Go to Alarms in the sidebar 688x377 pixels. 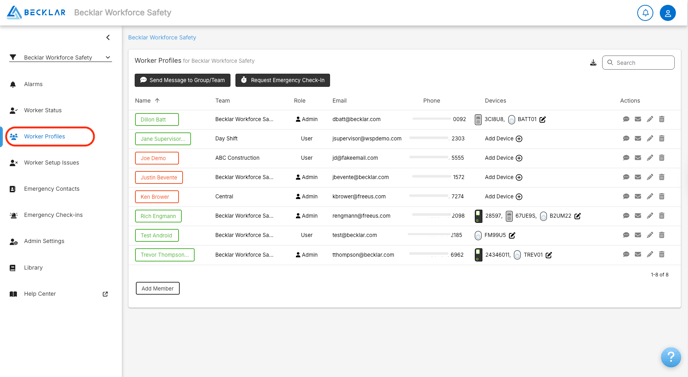point(33,84)
